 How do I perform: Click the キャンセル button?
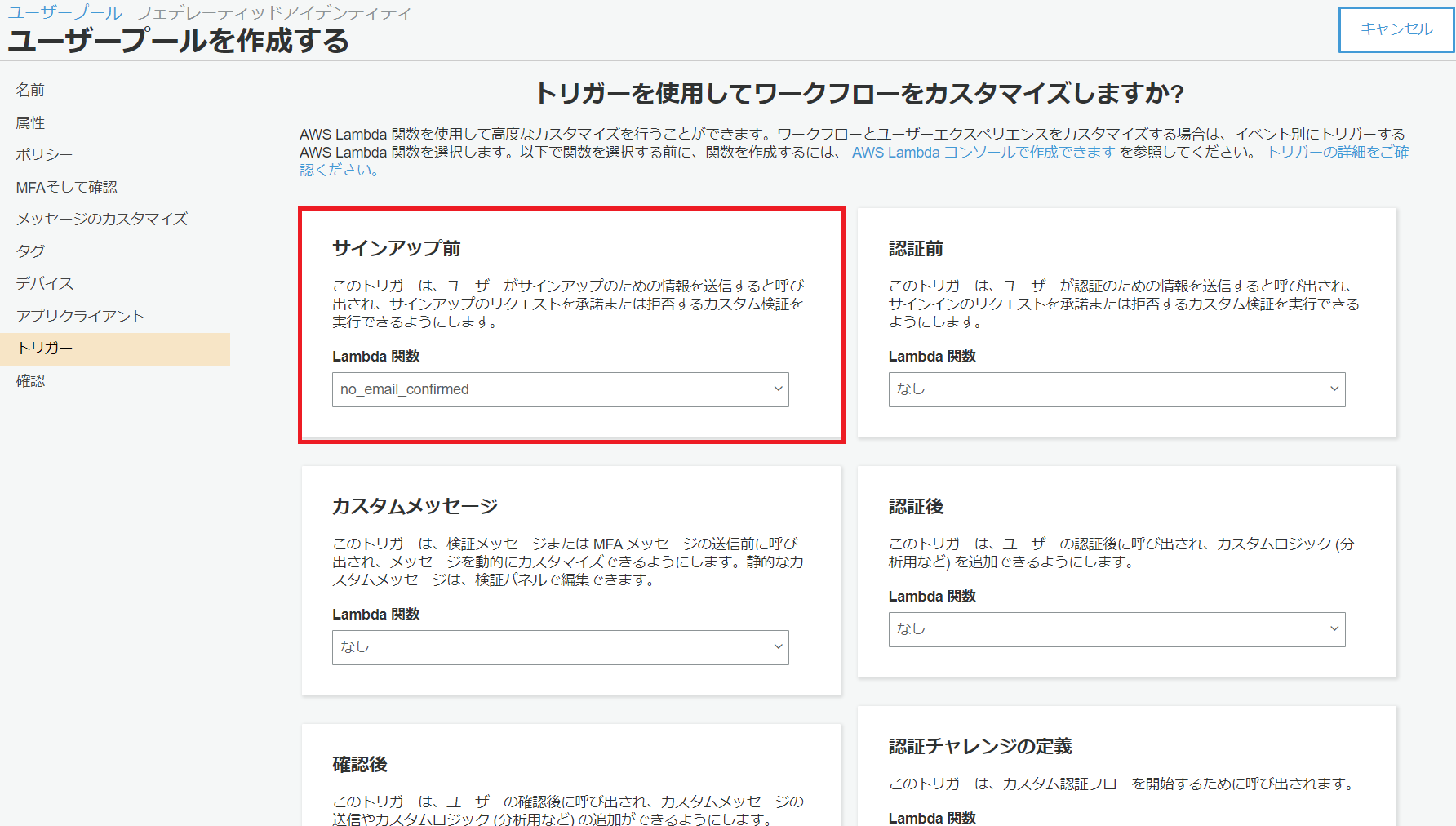pyautogui.click(x=1396, y=29)
